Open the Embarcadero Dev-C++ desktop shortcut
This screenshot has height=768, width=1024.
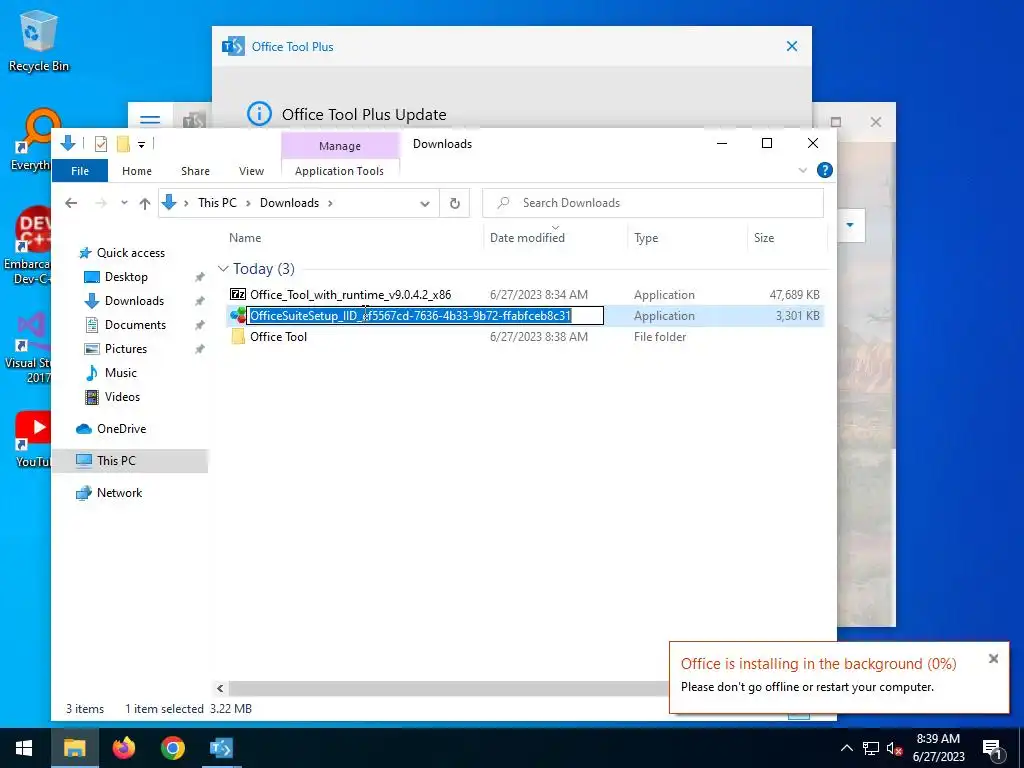tap(27, 245)
